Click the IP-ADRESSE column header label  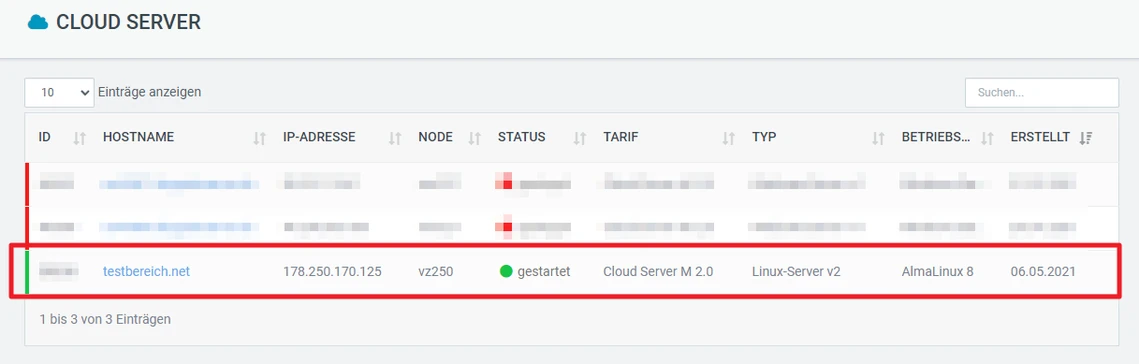click(x=320, y=137)
